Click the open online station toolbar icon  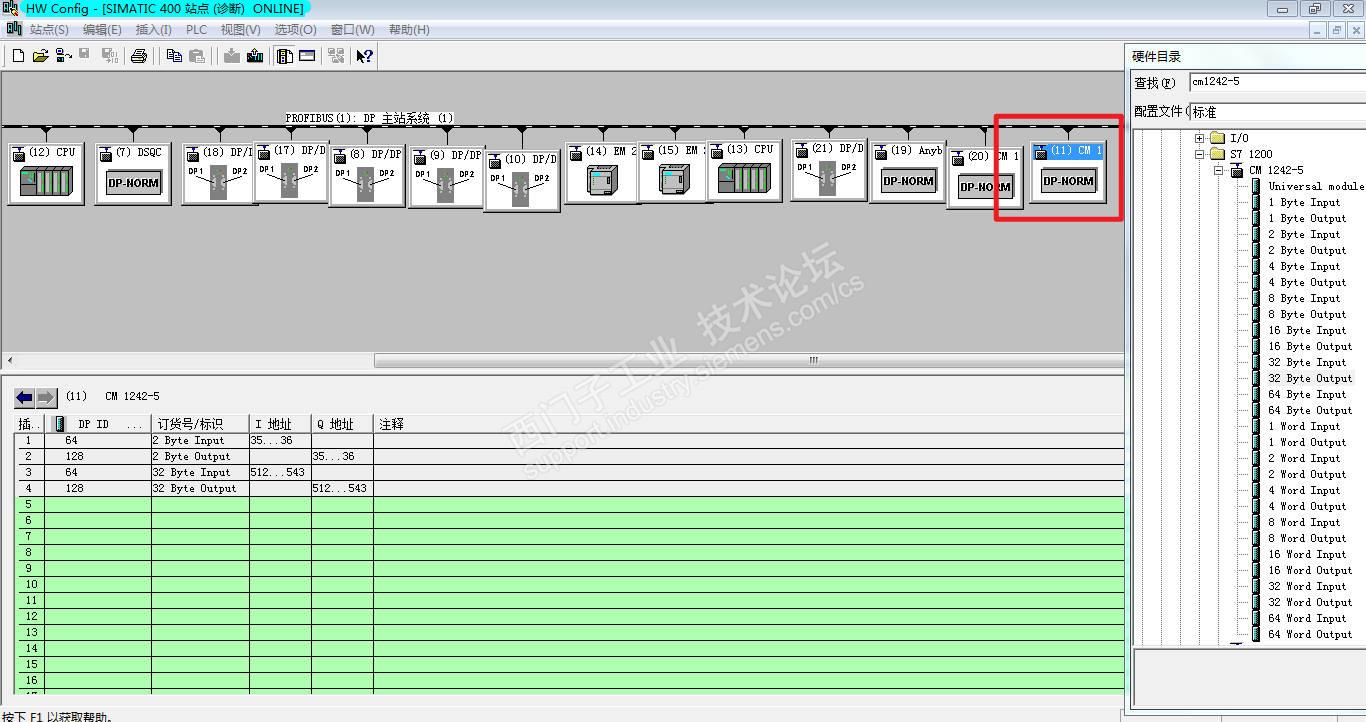[x=63, y=56]
